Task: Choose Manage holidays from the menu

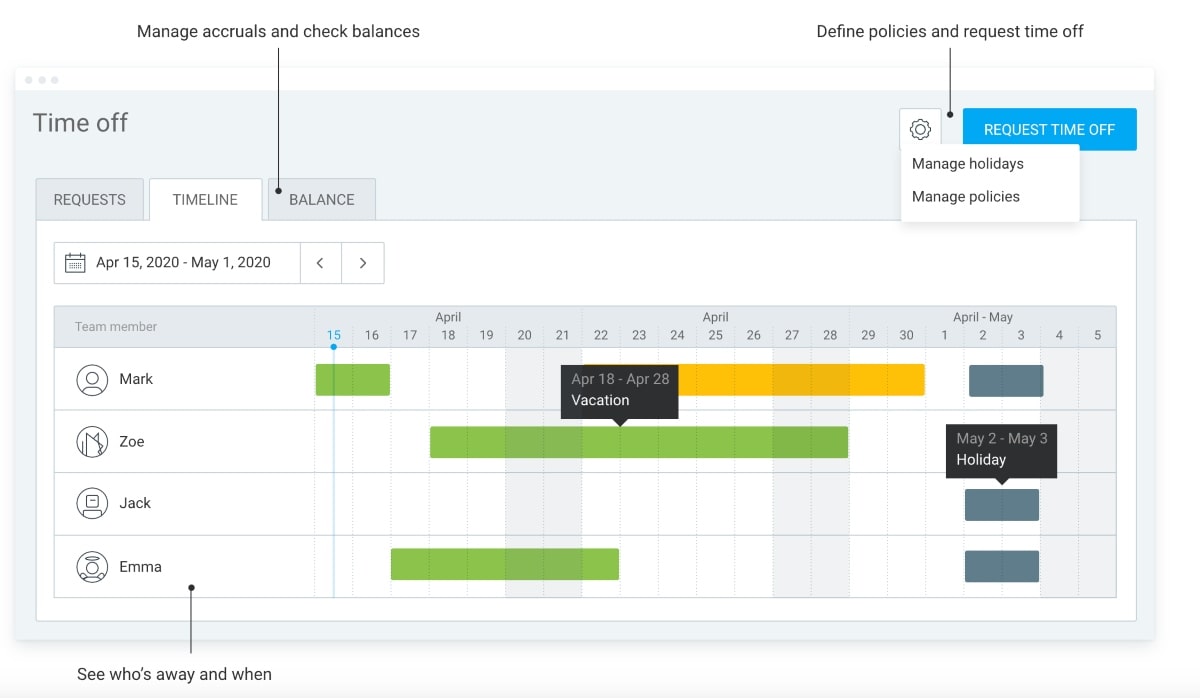Action: [x=968, y=164]
